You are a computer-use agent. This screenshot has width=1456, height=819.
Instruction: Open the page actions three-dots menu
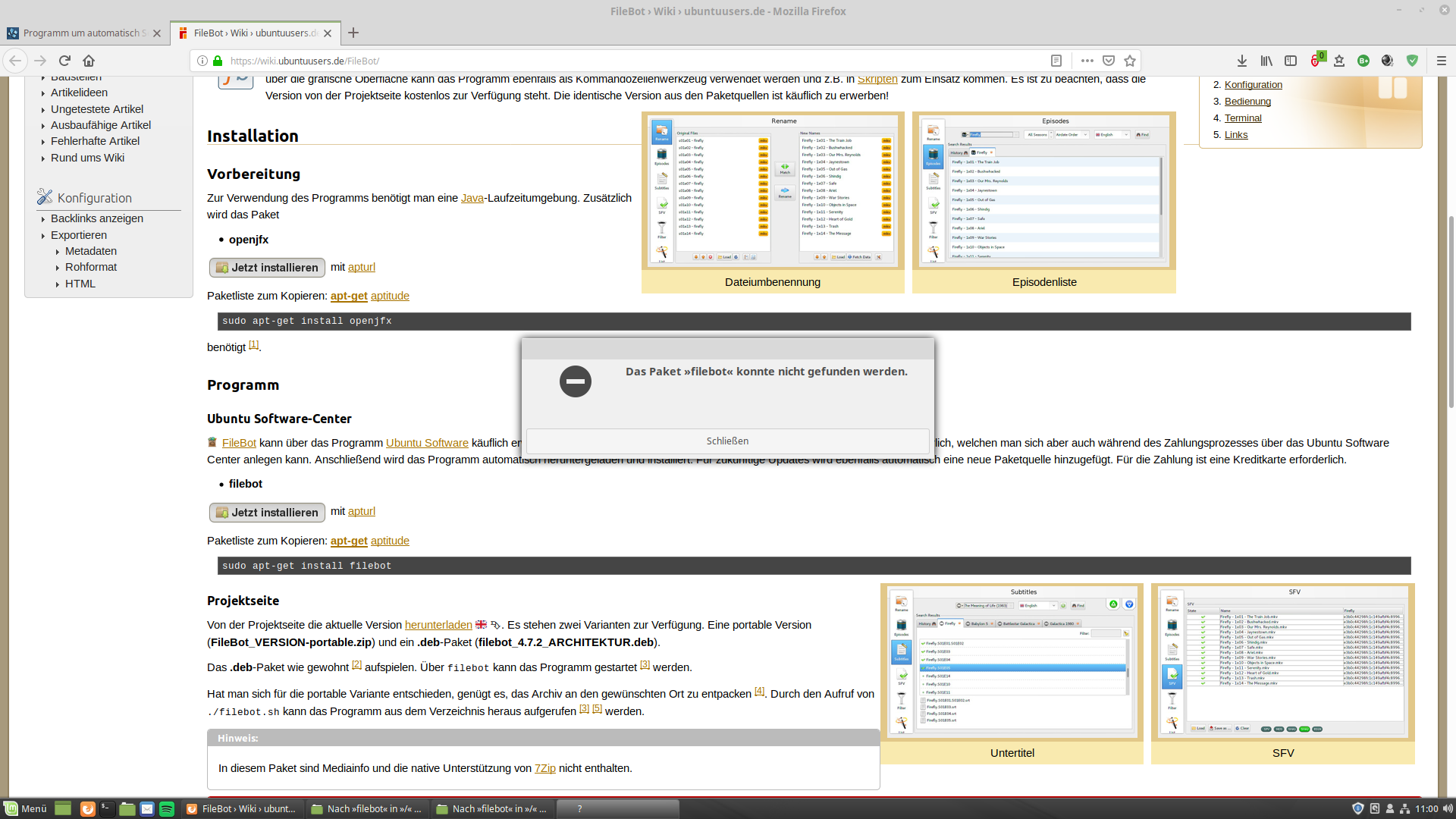pos(1087,61)
